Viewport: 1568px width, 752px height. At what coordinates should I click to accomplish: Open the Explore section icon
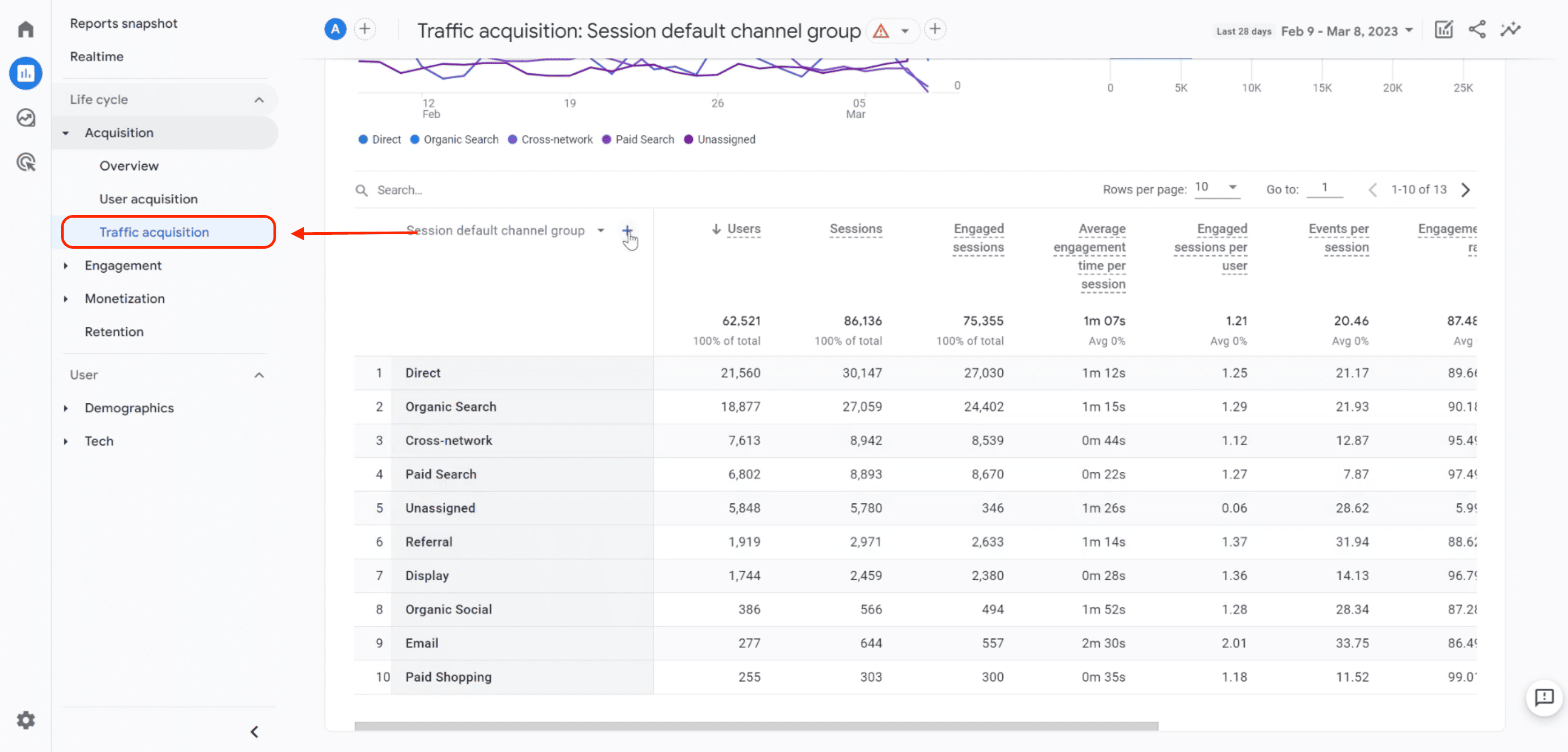click(x=26, y=118)
